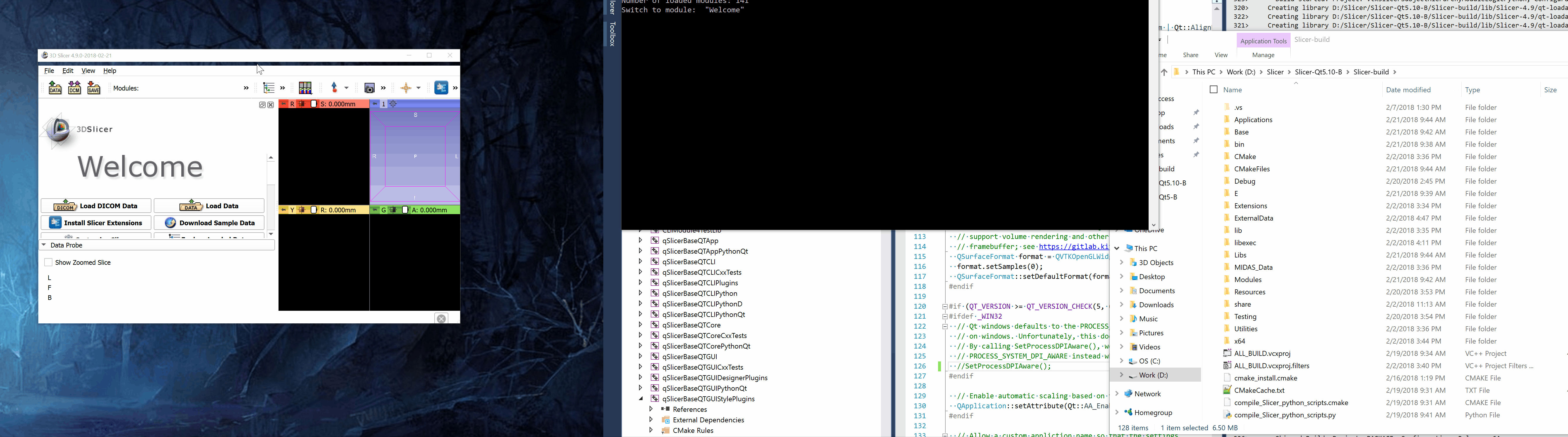The height and width of the screenshot is (437, 1568).
Task: Open mouse mode dropdown arrow
Action: point(346,88)
